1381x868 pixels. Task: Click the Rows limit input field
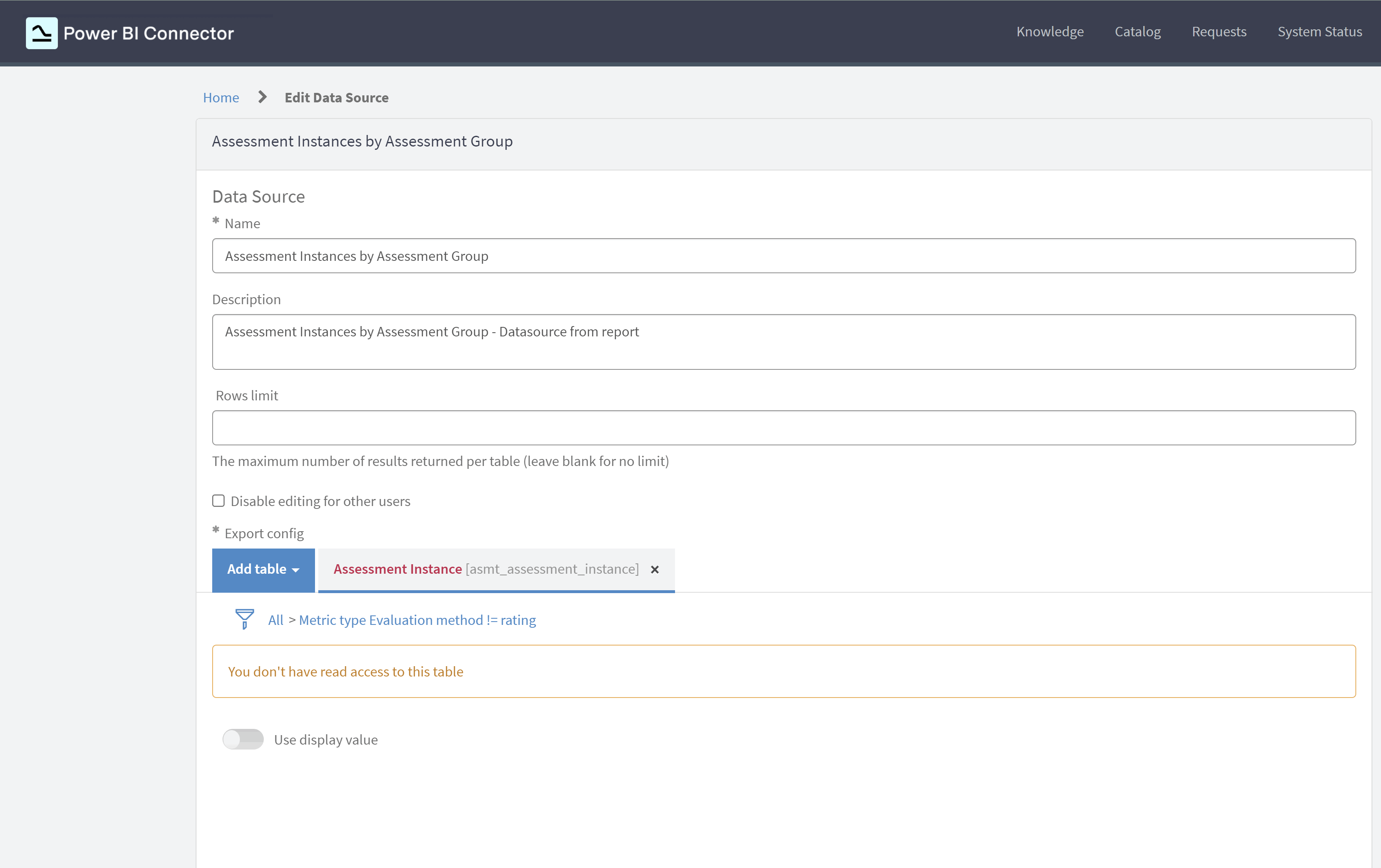pos(784,428)
